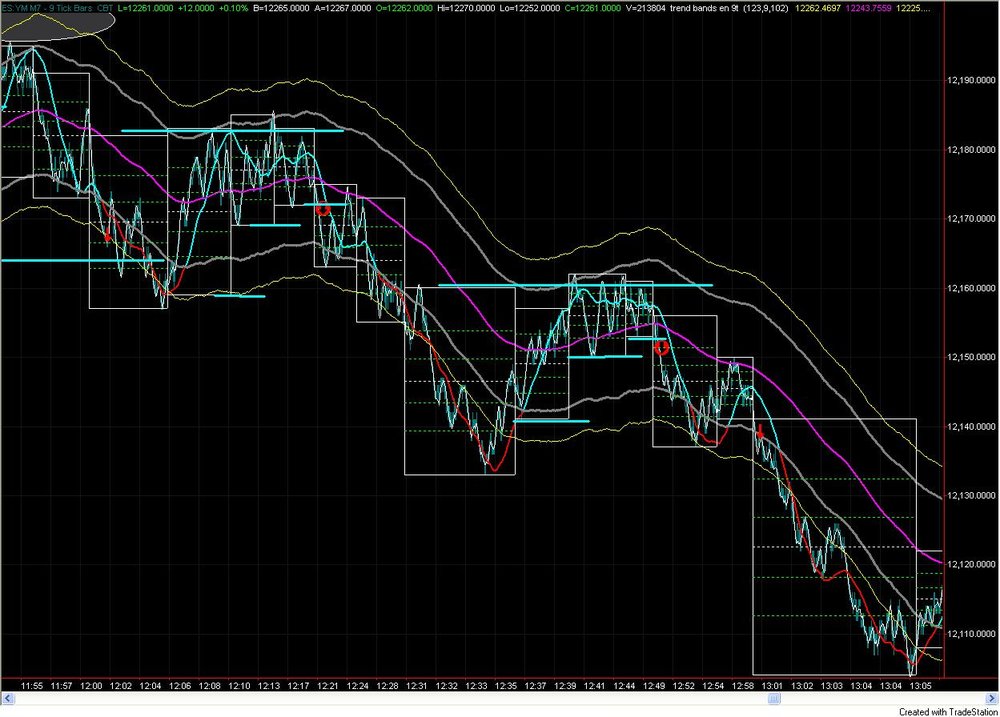Click the '12:28' time axis label

pyautogui.click(x=387, y=686)
